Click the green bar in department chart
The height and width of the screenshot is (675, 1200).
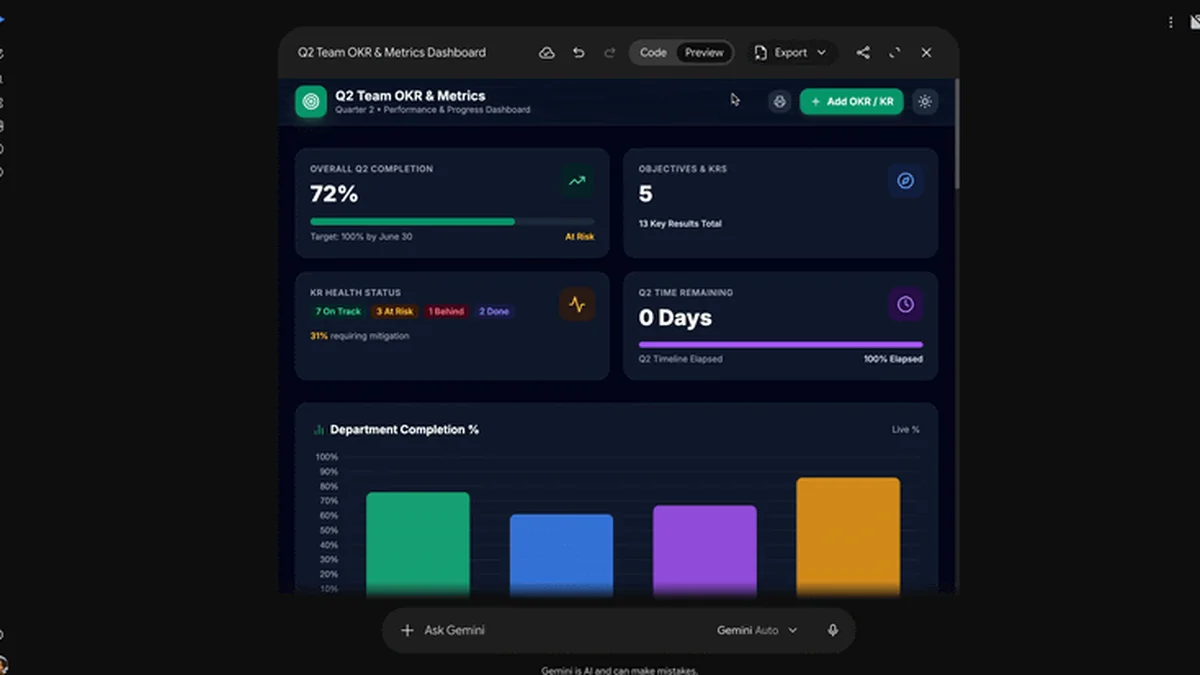point(418,543)
